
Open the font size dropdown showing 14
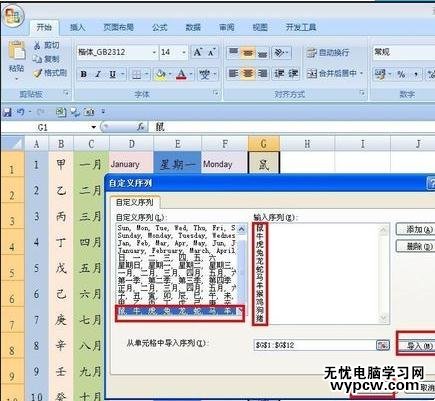click(184, 53)
